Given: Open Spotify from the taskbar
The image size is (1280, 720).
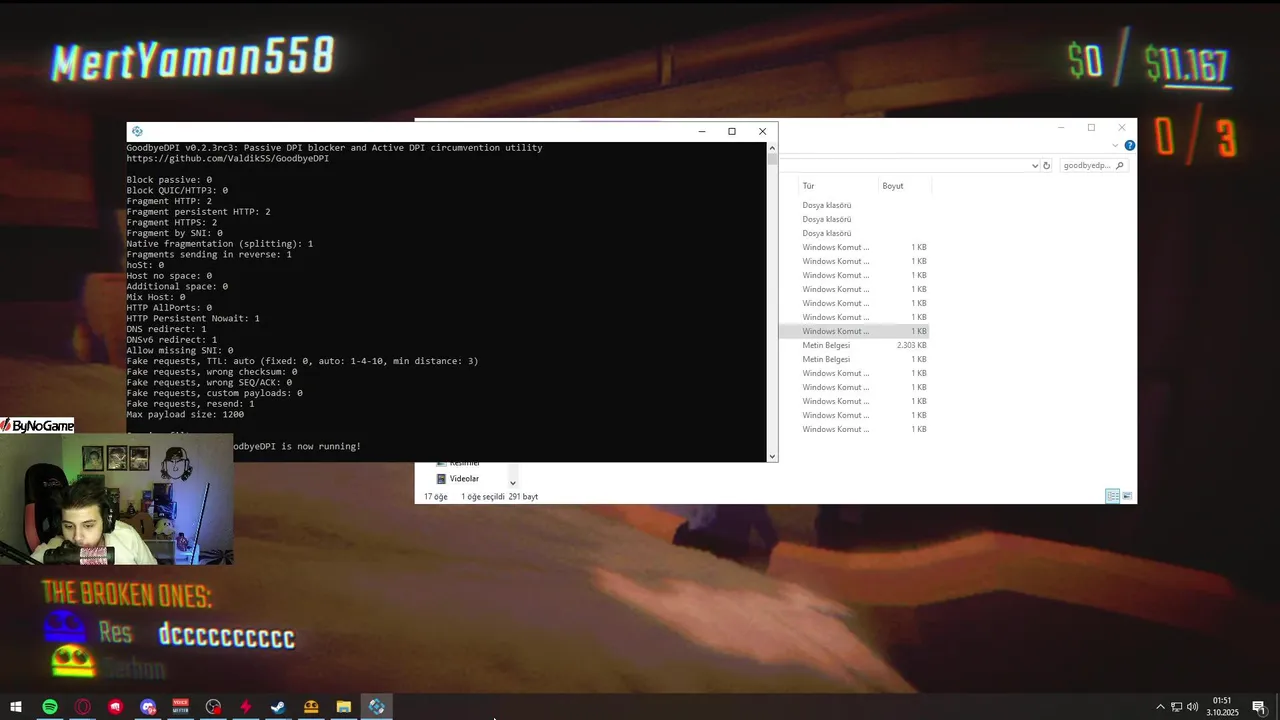Looking at the screenshot, I should [x=49, y=707].
